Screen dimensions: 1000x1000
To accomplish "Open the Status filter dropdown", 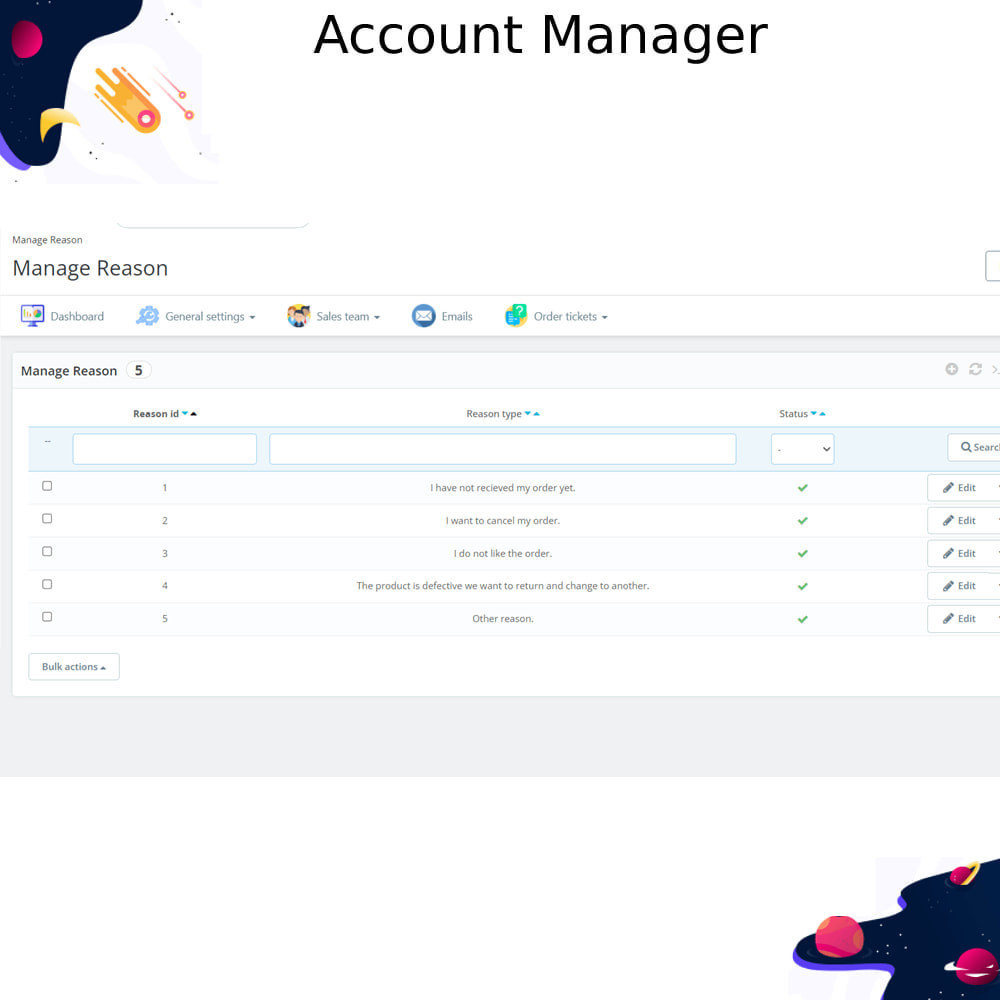I will click(x=802, y=449).
